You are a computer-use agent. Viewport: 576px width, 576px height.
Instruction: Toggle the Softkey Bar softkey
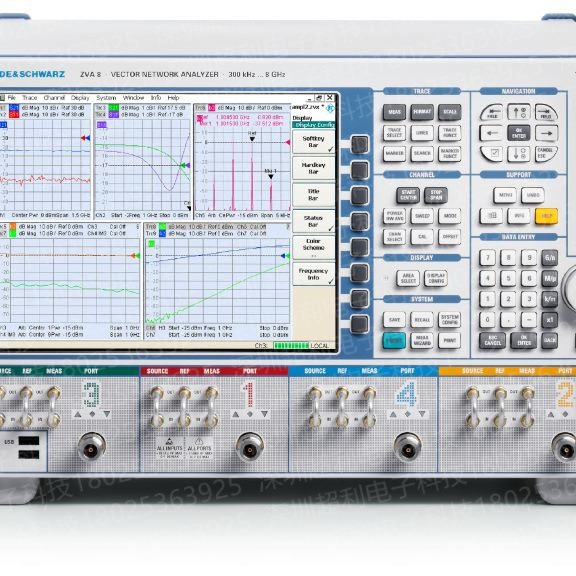pos(313,142)
